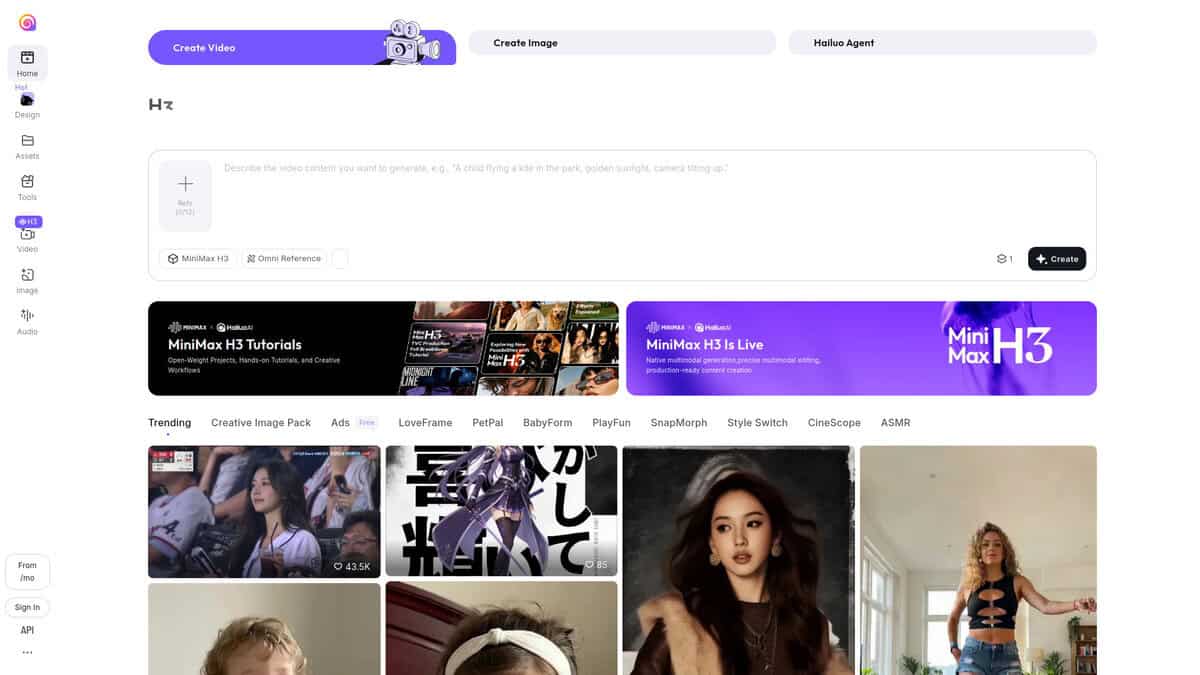Open Home in the sidebar

(x=27, y=63)
